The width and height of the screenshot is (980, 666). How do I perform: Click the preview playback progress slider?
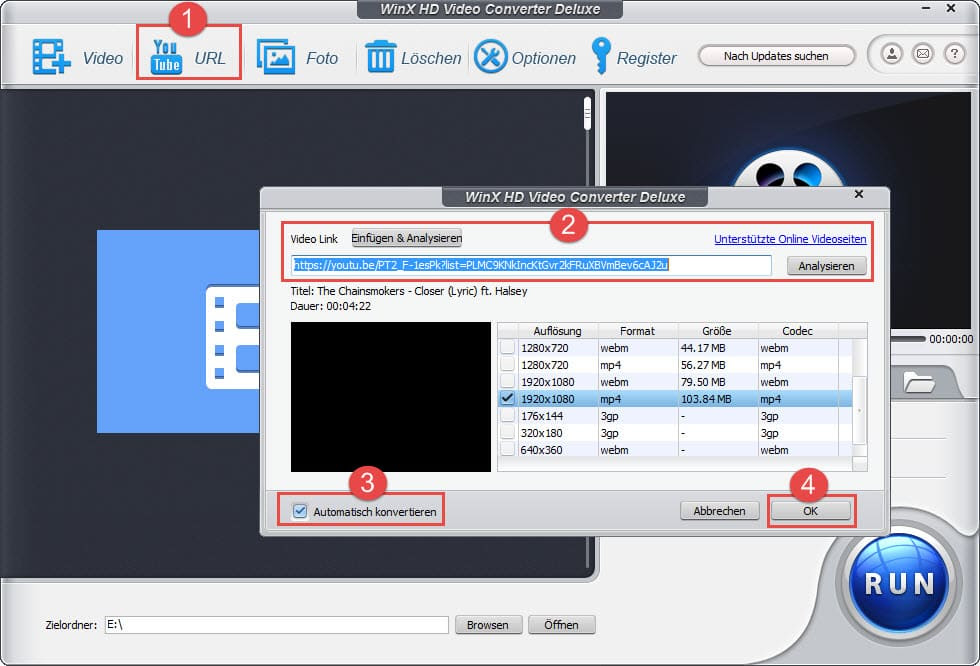pyautogui.click(x=908, y=339)
